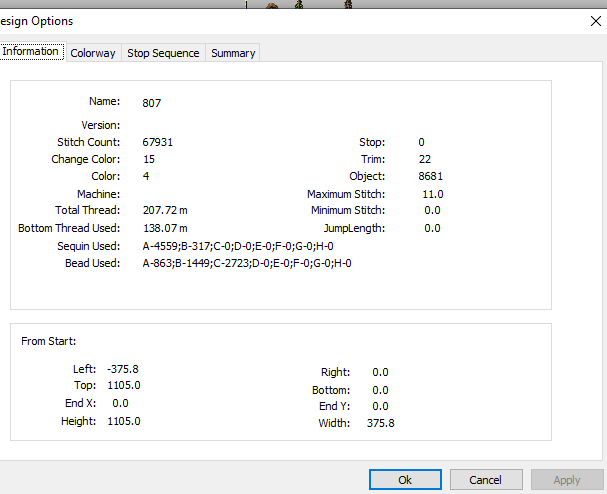The image size is (607, 494).
Task: Click the Sequin Used label
Action: tap(89, 246)
